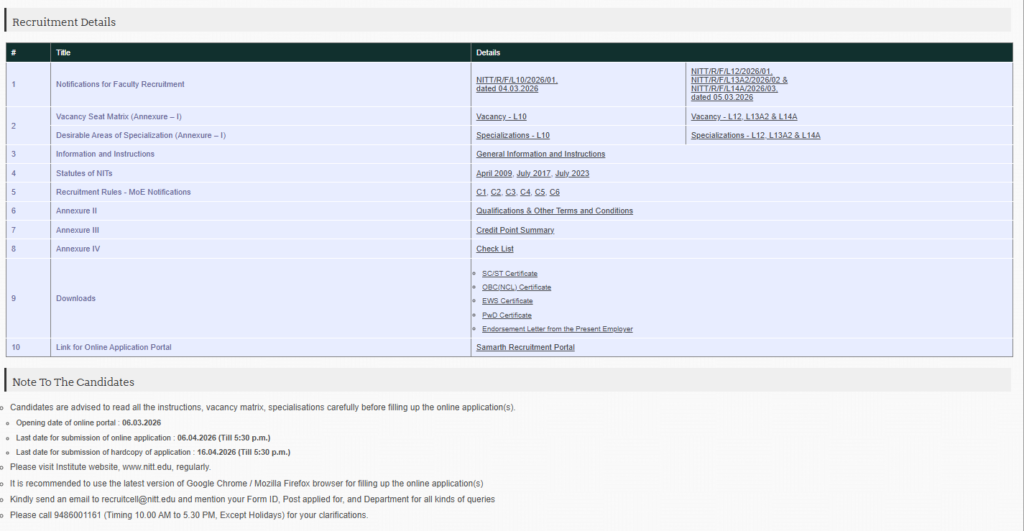Screen dimensions: 1024x531
Task: Open the NITT/R/F/L10/2026/01 notification link
Action: (516, 80)
